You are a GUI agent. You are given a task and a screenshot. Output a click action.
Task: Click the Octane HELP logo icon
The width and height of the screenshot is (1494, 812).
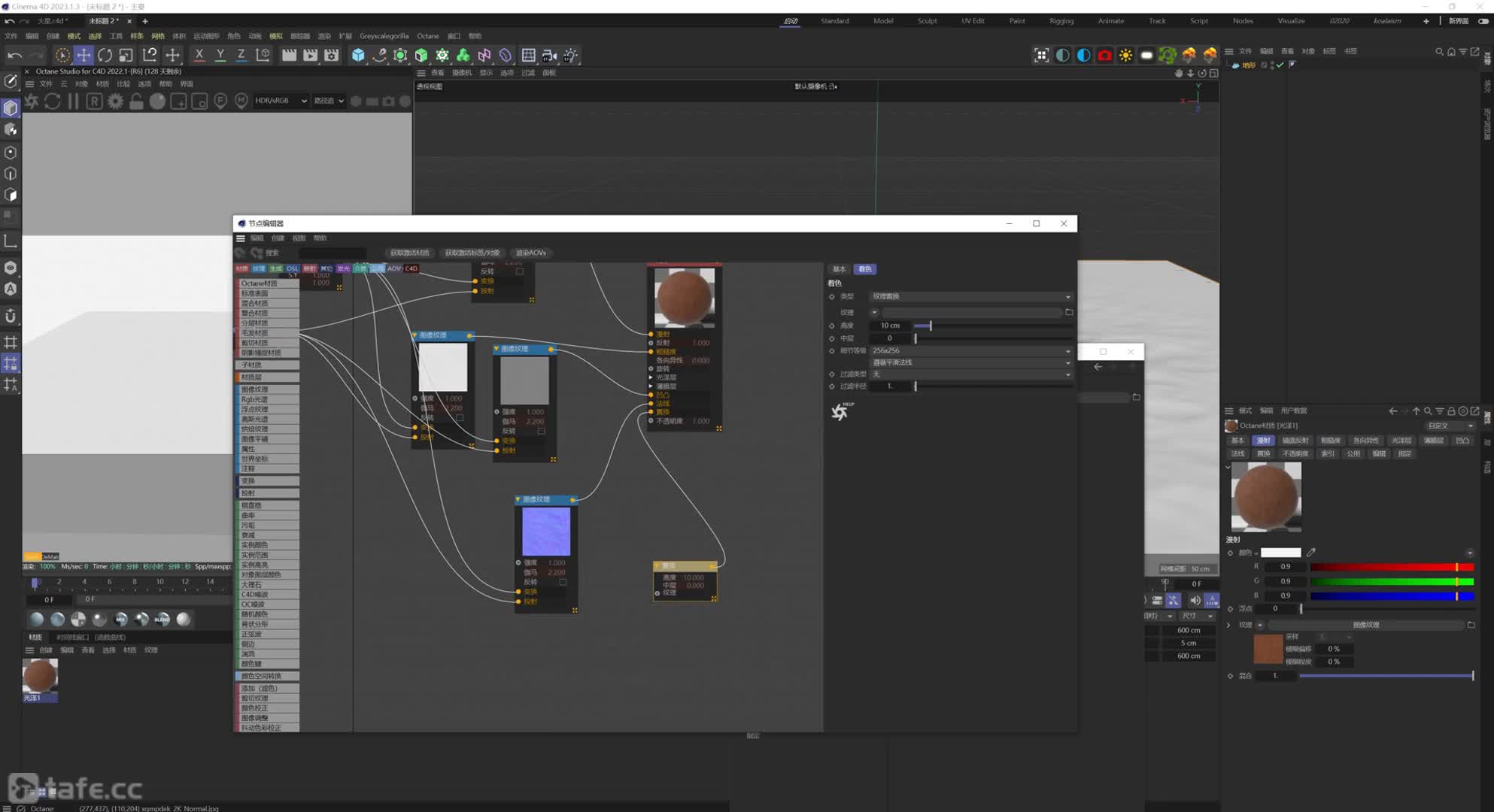coord(841,411)
